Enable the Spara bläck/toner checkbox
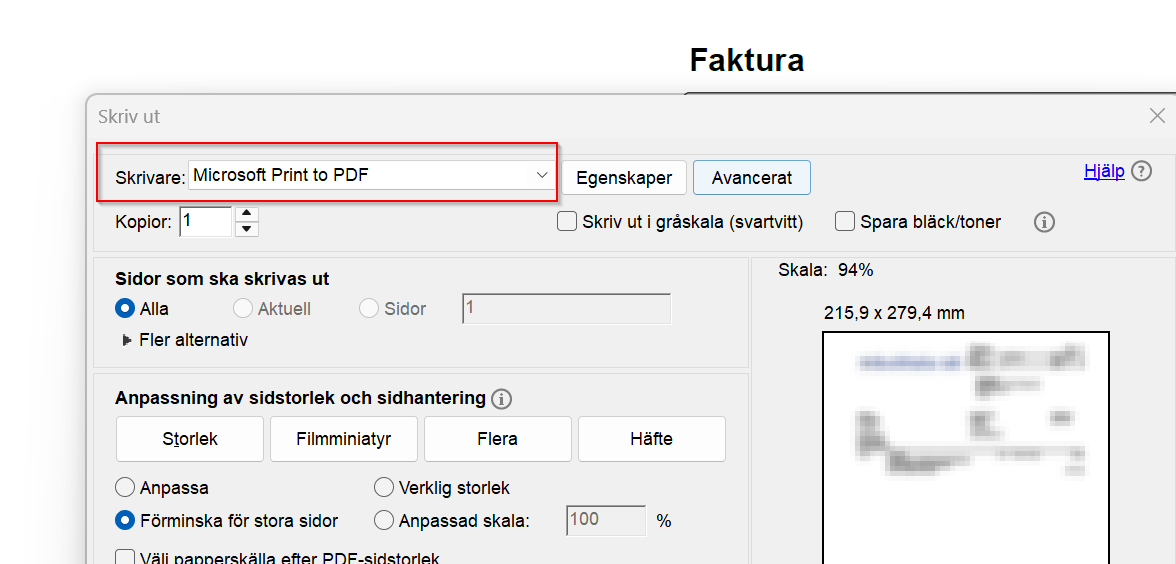Screen dimensions: 1176x564 tap(845, 222)
